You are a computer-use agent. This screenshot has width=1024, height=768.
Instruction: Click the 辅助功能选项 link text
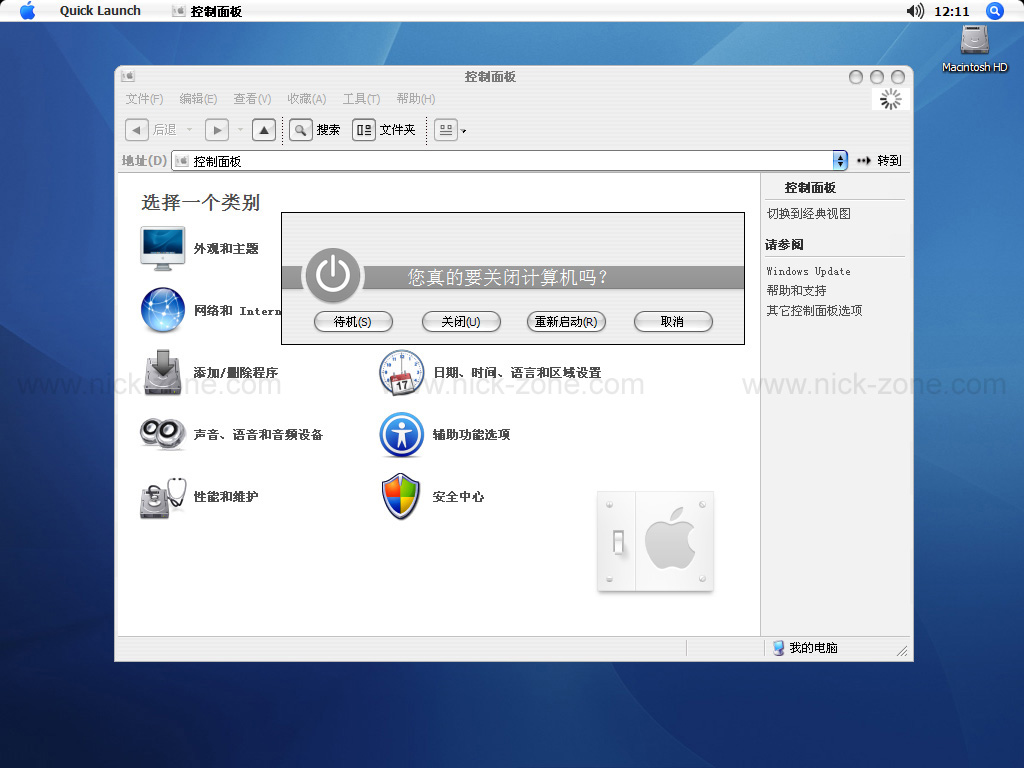[x=471, y=435]
